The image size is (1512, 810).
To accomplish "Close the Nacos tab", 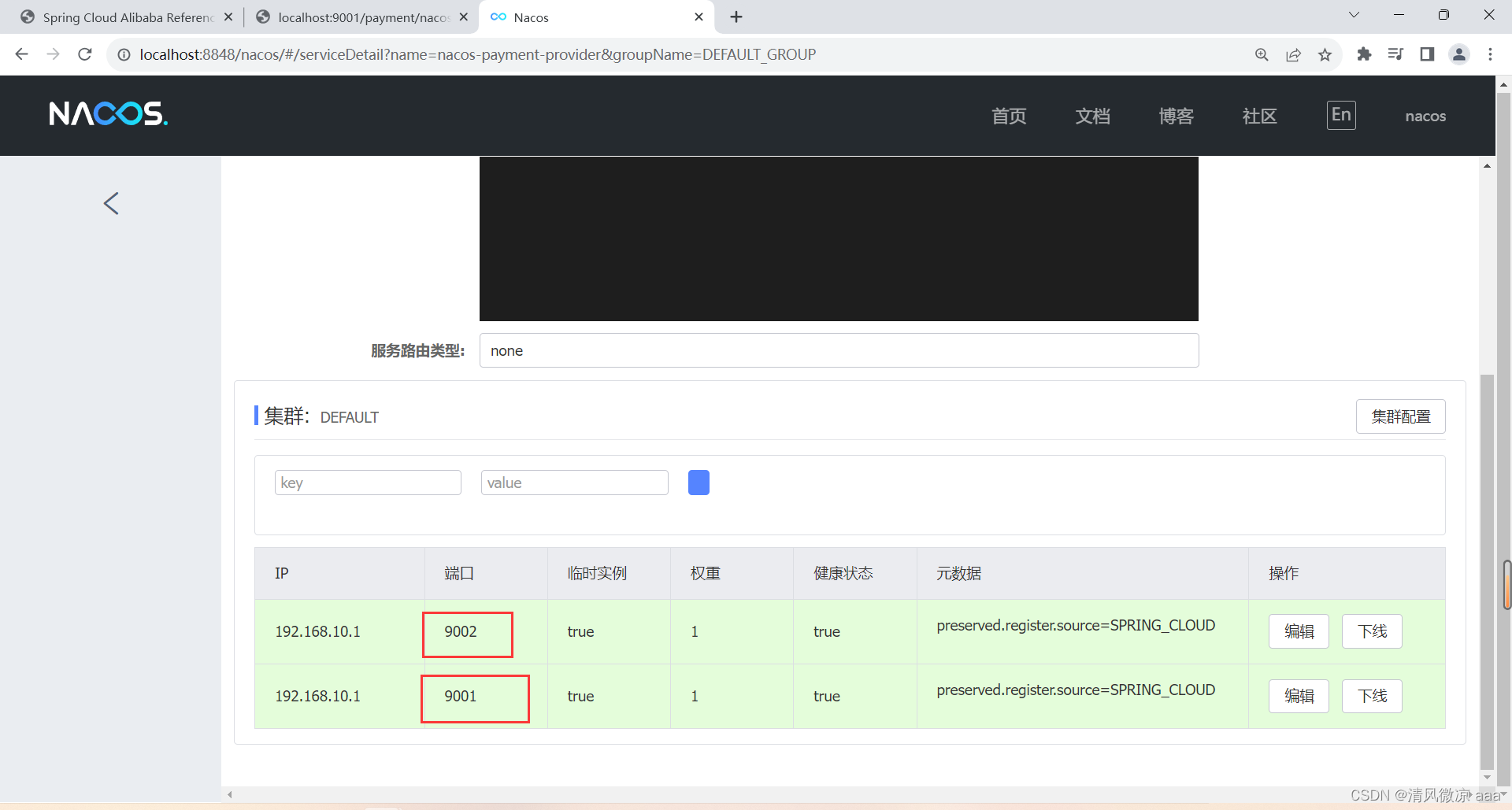I will [x=699, y=17].
